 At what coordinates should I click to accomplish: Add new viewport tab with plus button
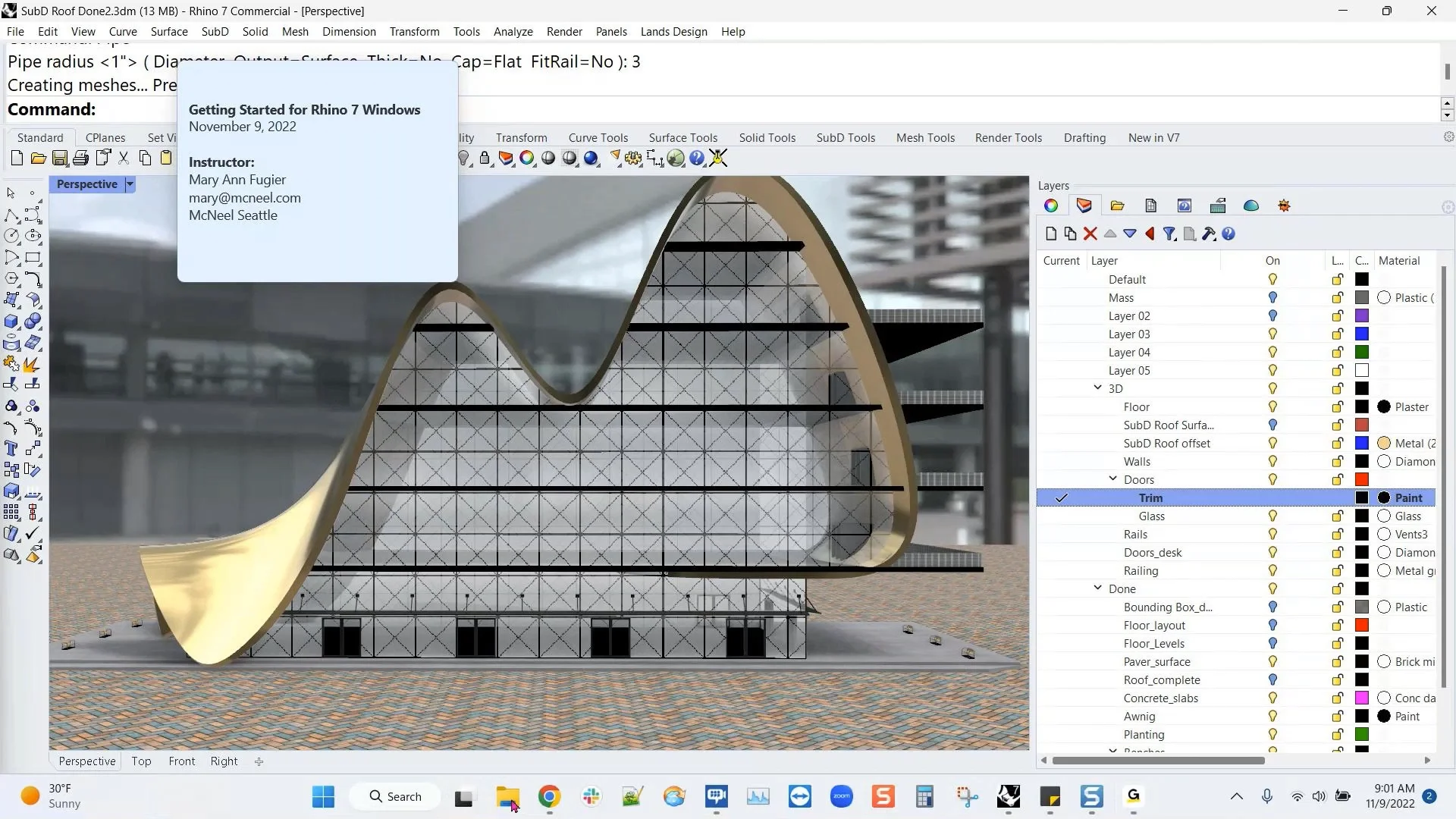coord(259,761)
